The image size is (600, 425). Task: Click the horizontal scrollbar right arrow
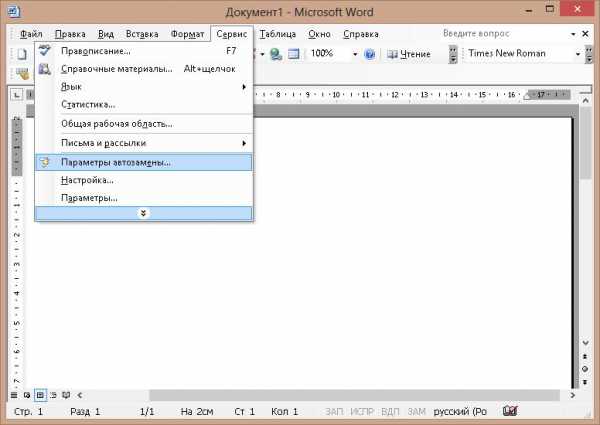click(572, 395)
